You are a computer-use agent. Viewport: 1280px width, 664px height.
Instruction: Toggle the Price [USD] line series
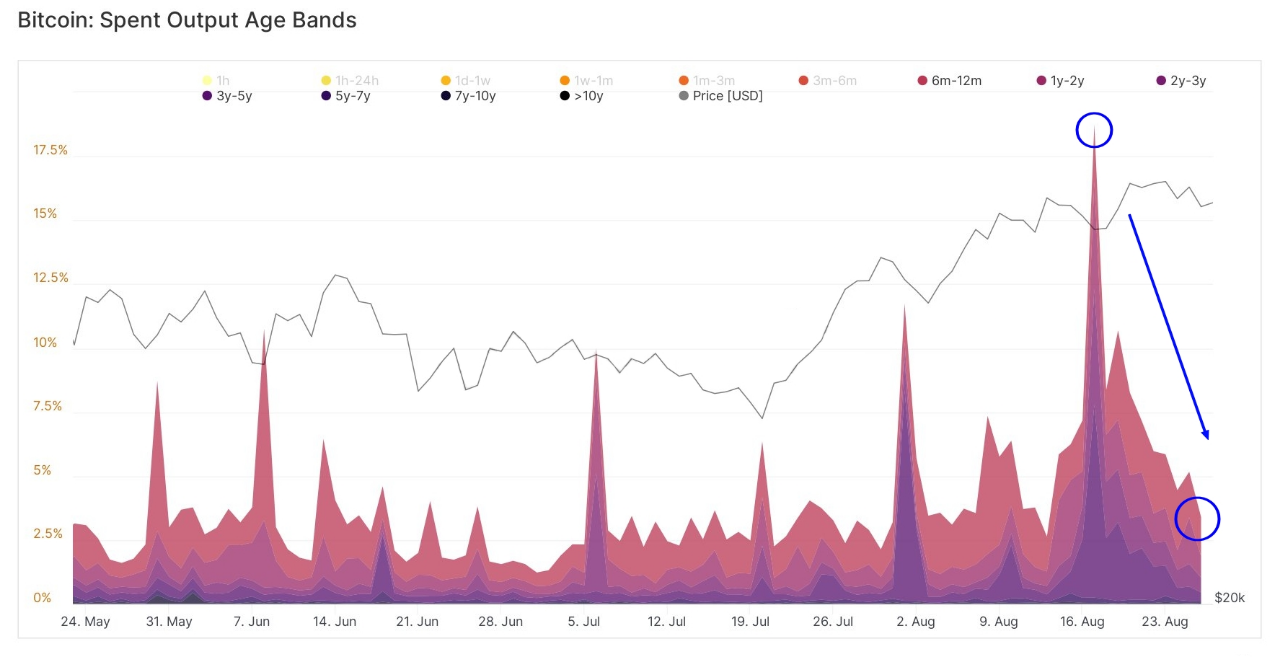[x=720, y=96]
